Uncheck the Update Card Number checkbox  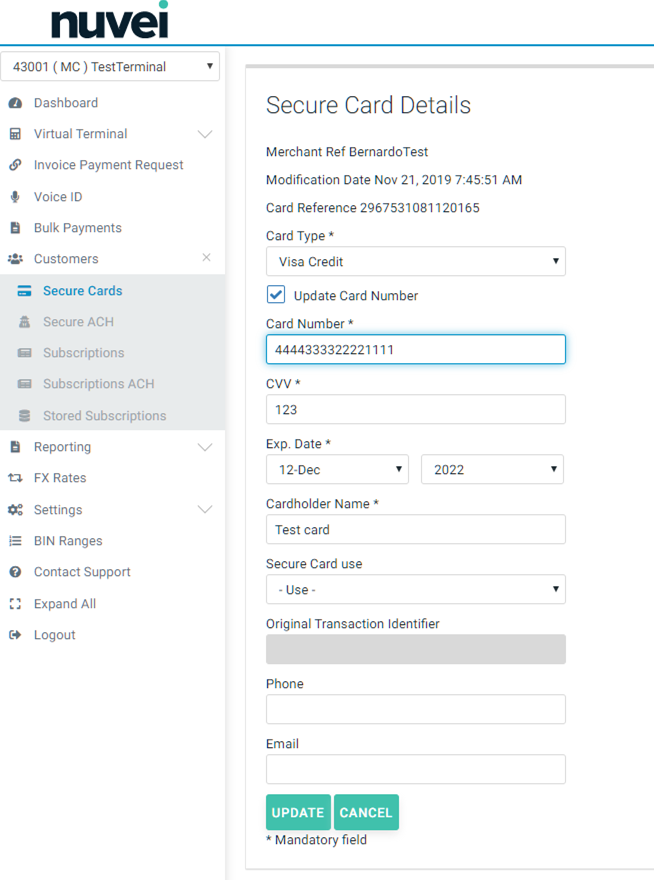(276, 295)
